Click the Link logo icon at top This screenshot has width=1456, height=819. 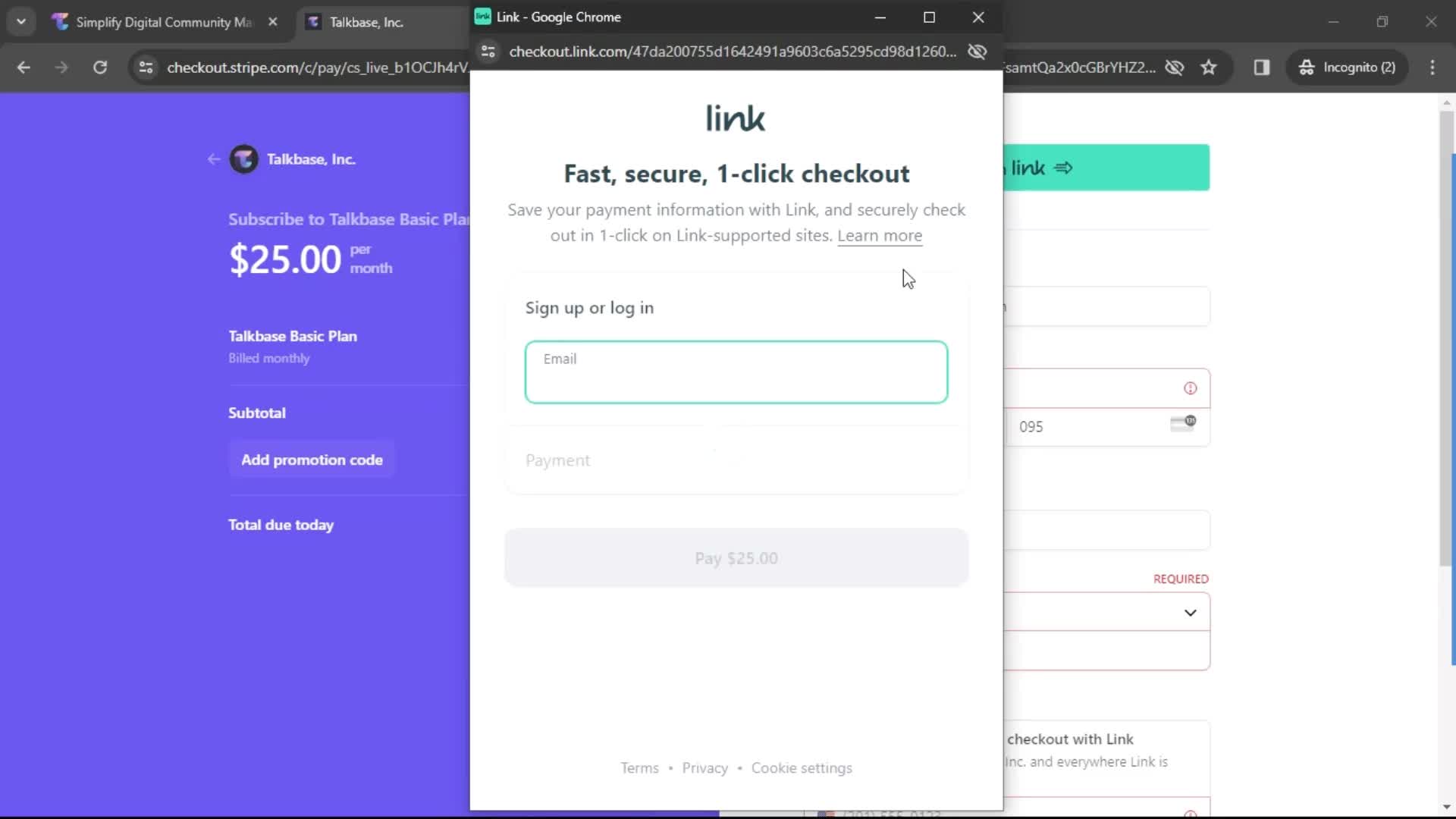pos(737,118)
